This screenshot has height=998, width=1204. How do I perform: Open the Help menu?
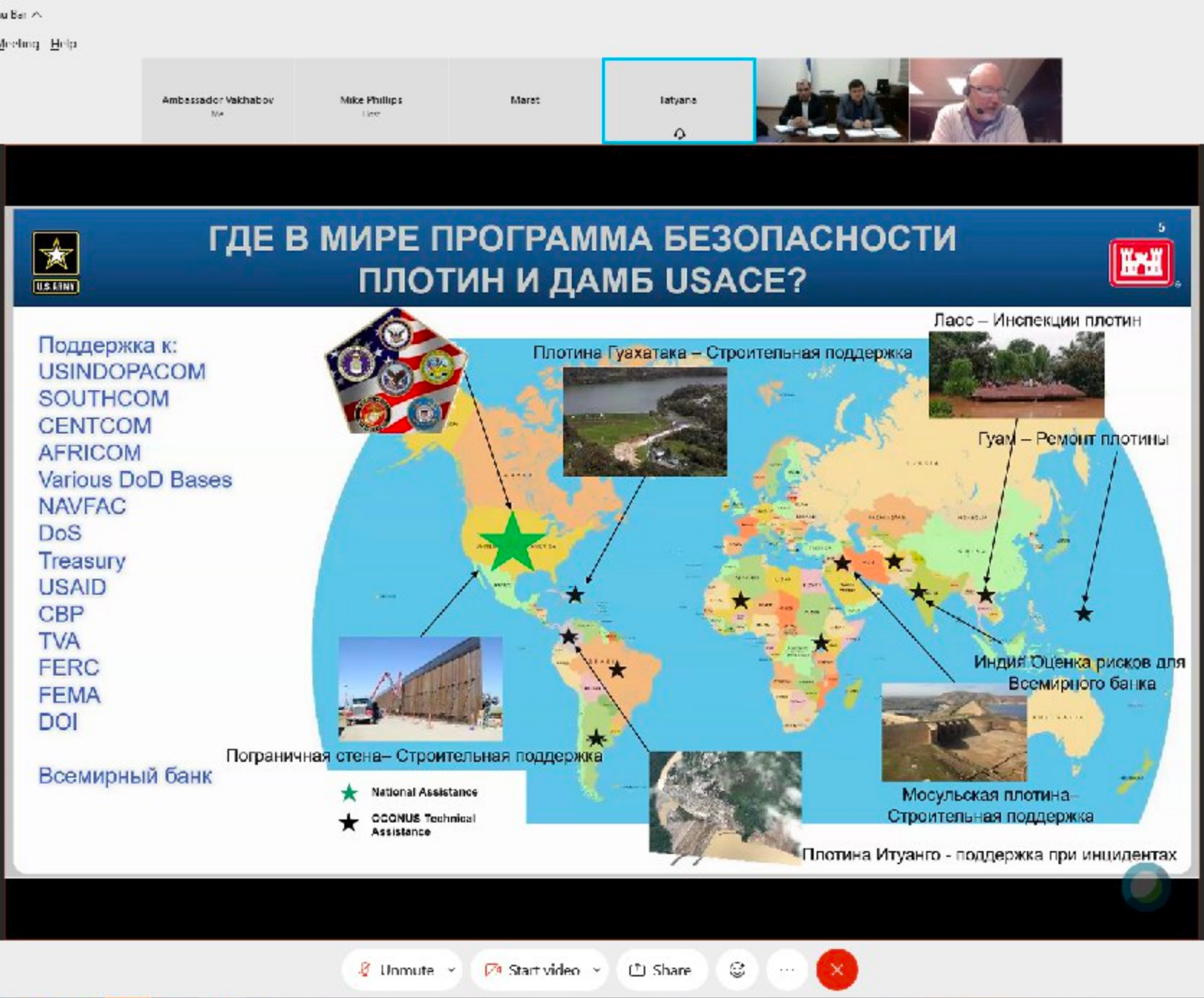pyautogui.click(x=63, y=43)
